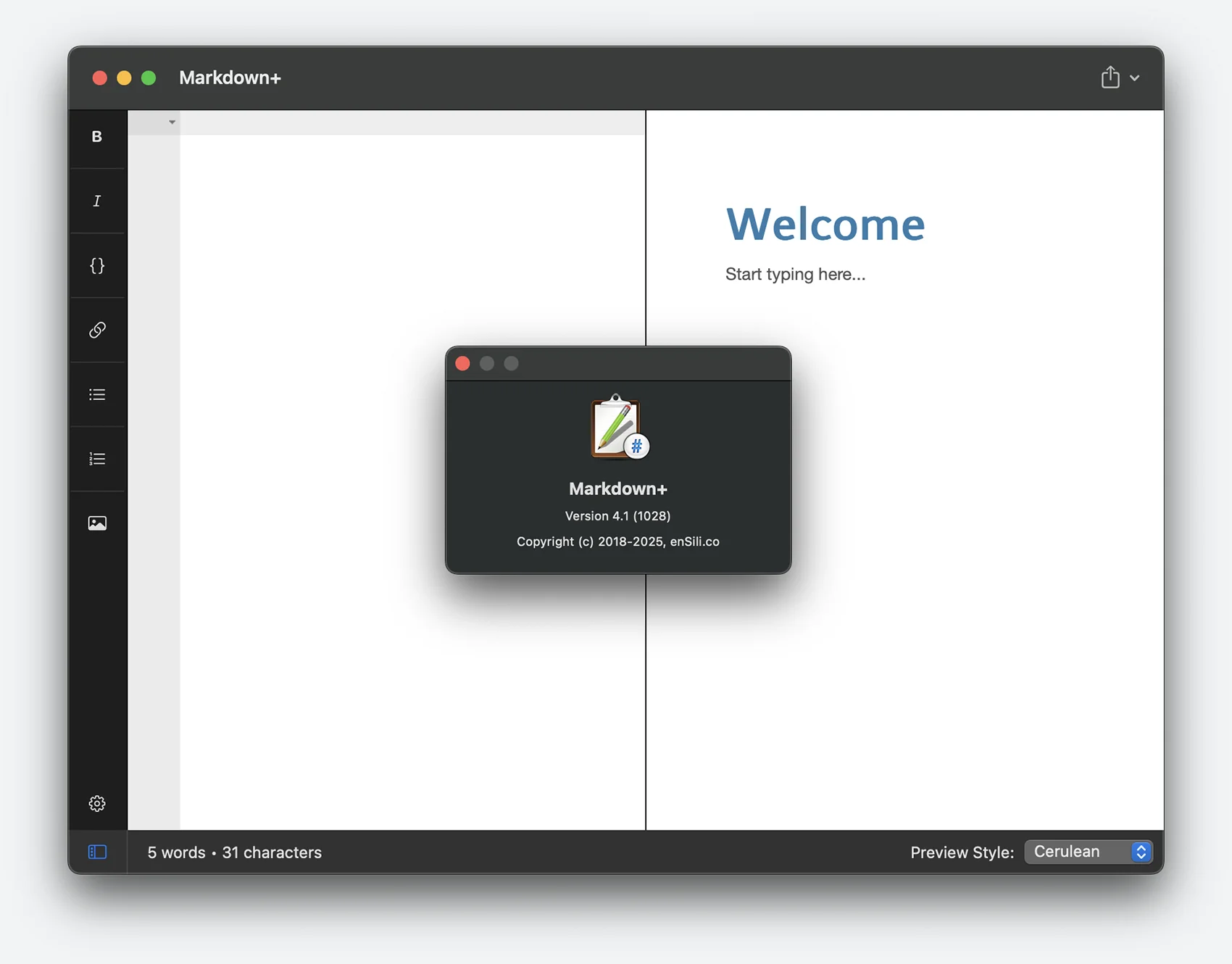Zoom the main window with green button
Viewport: 1232px width, 964px height.
click(149, 78)
